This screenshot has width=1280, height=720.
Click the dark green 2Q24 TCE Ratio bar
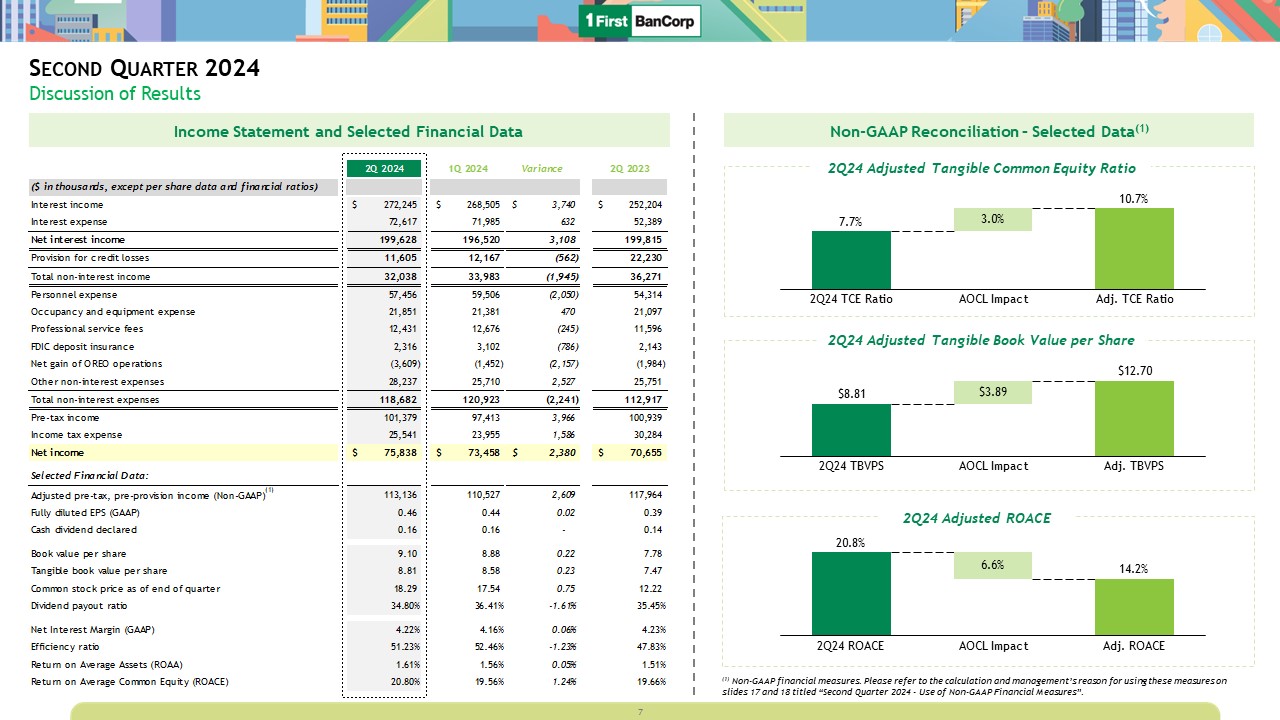click(850, 260)
